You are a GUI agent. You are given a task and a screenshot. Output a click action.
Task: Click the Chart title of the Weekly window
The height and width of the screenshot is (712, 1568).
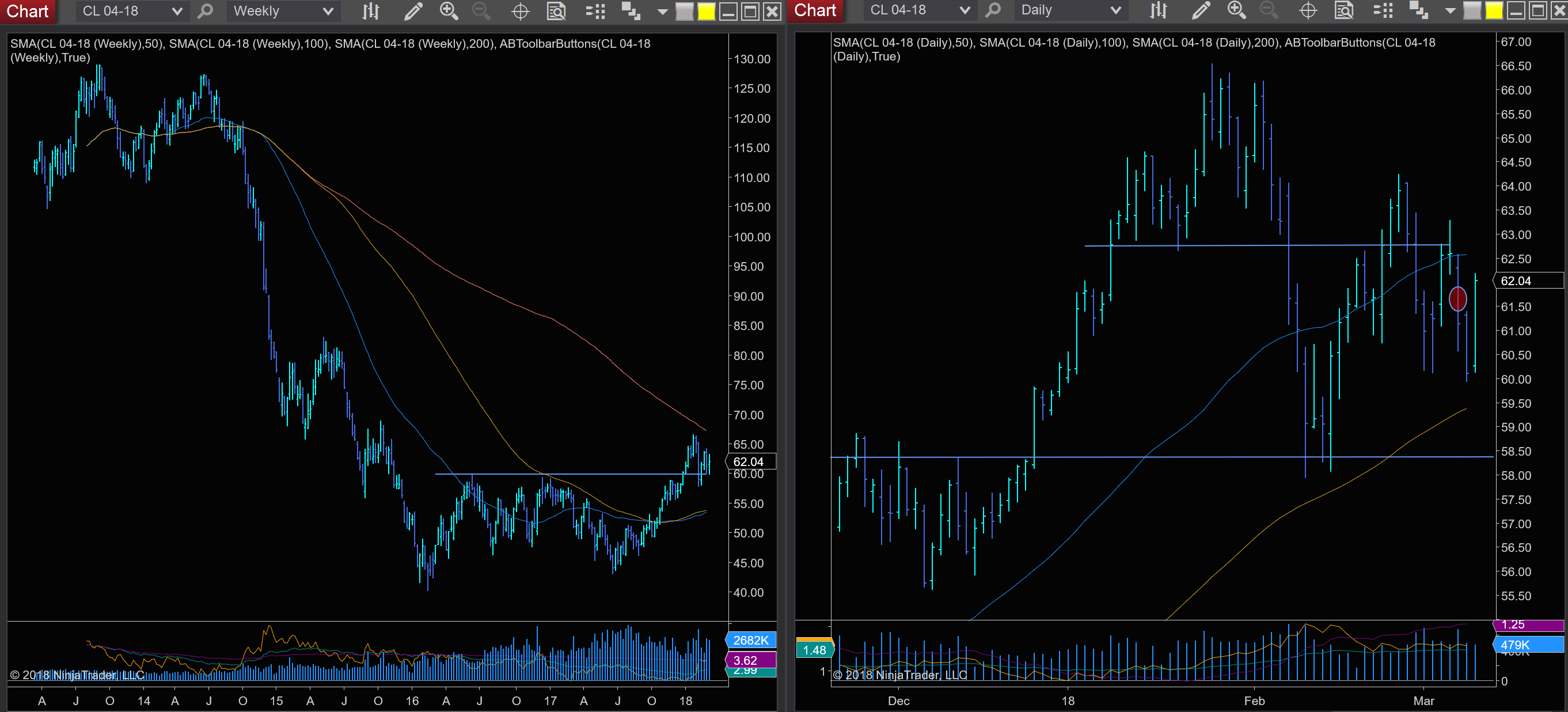click(x=28, y=11)
